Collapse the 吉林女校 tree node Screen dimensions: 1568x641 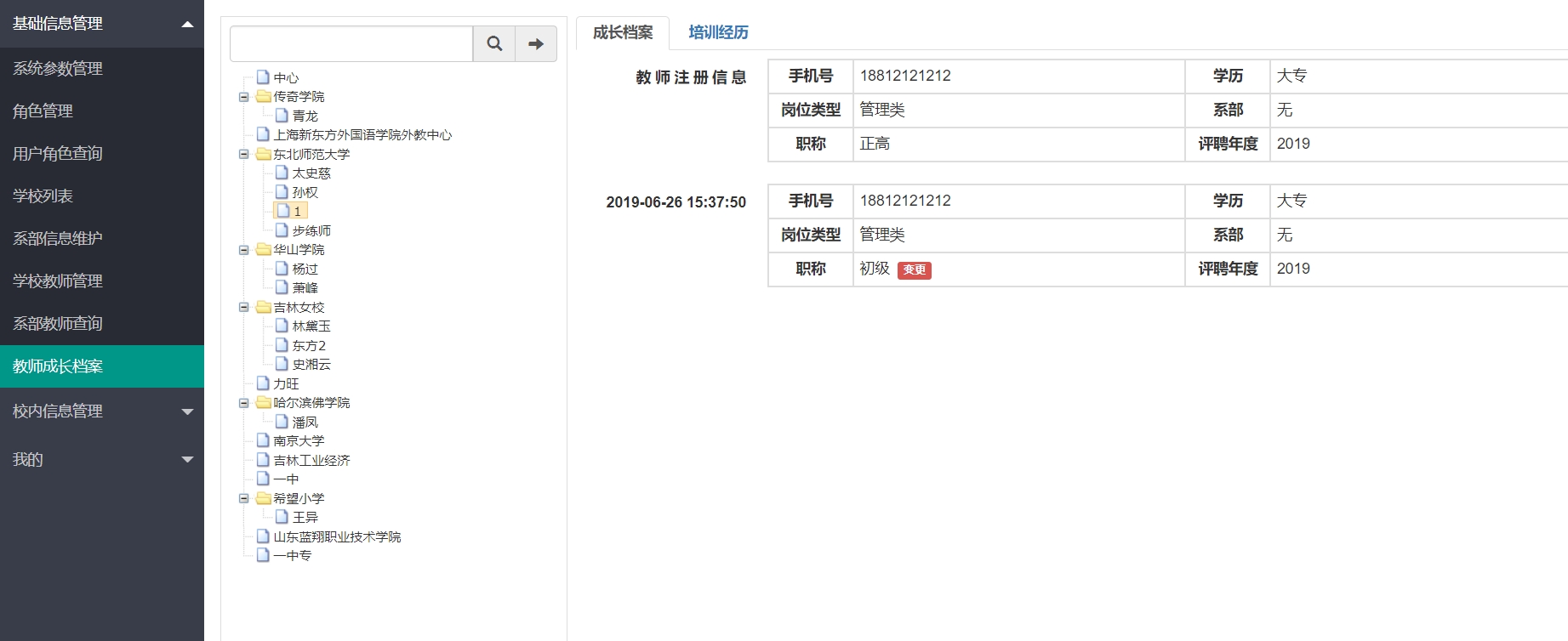(244, 308)
